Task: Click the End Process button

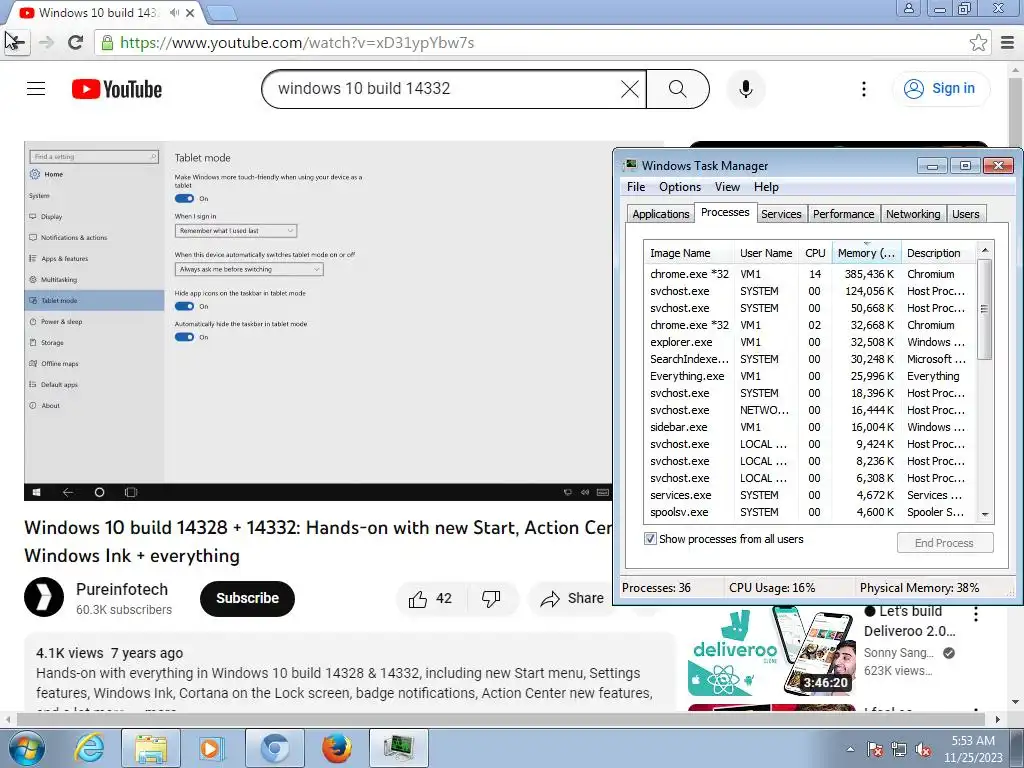Action: click(x=944, y=543)
